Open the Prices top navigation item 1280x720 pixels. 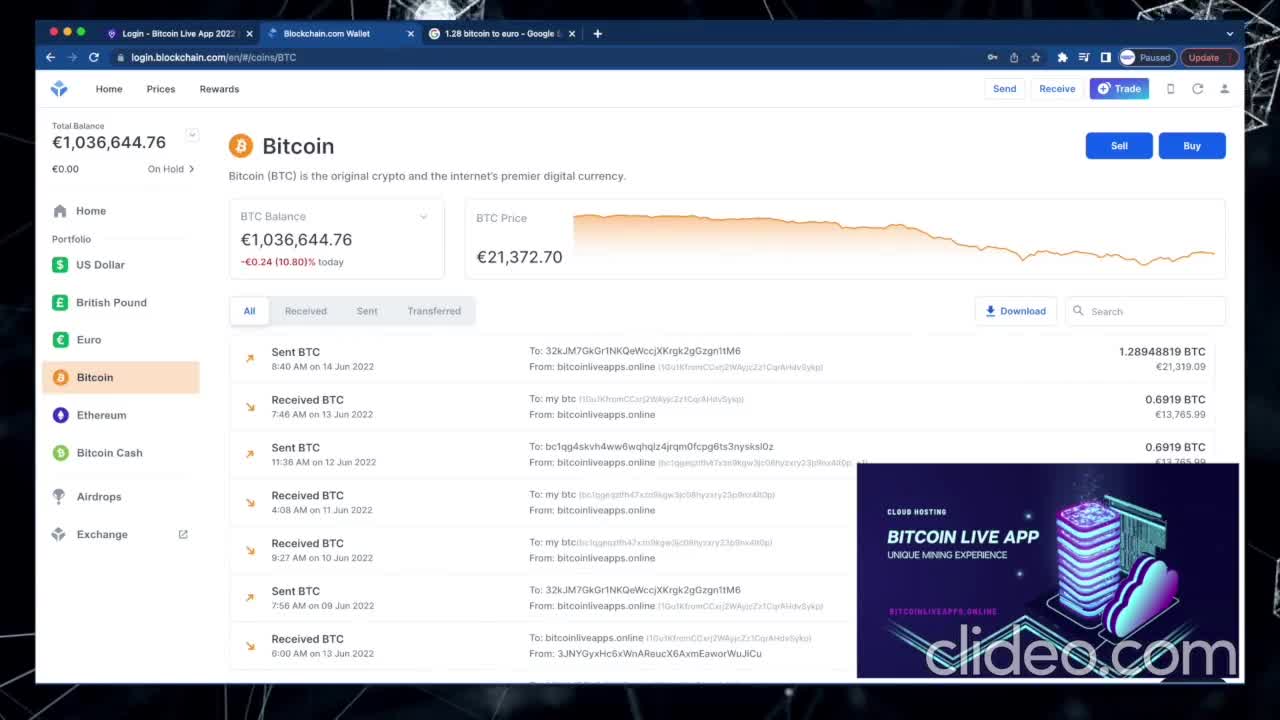pos(161,89)
